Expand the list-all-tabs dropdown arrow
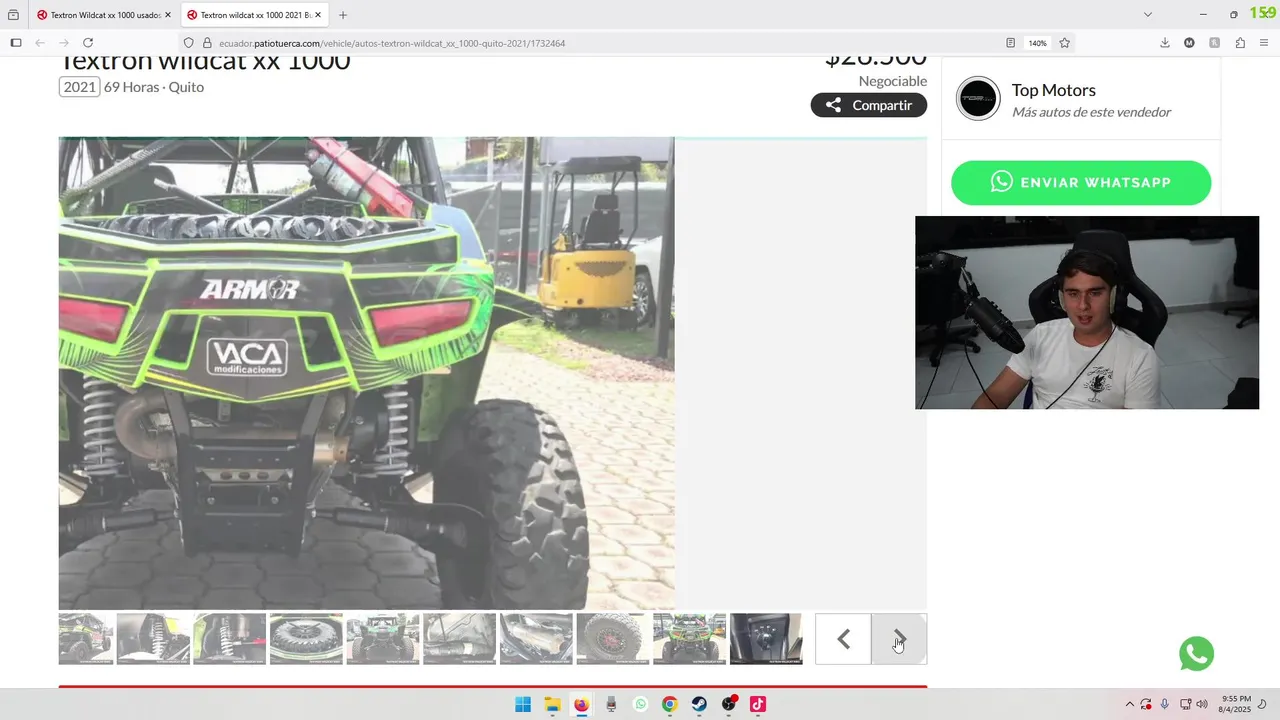Screen dimensions: 1280x720 point(1148,15)
